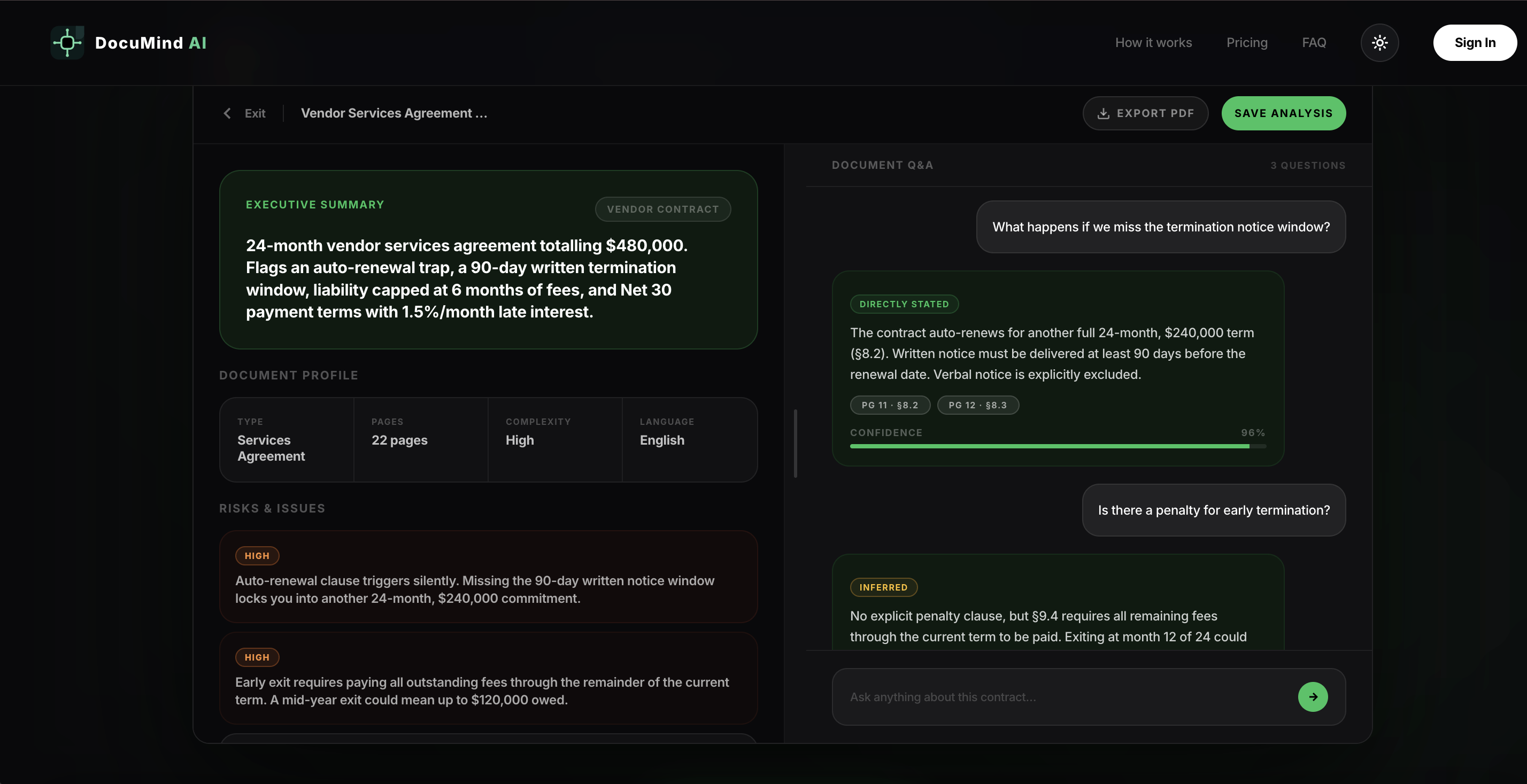Click the 96% confidence progress bar
This screenshot has height=784, width=1527.
1058,446
